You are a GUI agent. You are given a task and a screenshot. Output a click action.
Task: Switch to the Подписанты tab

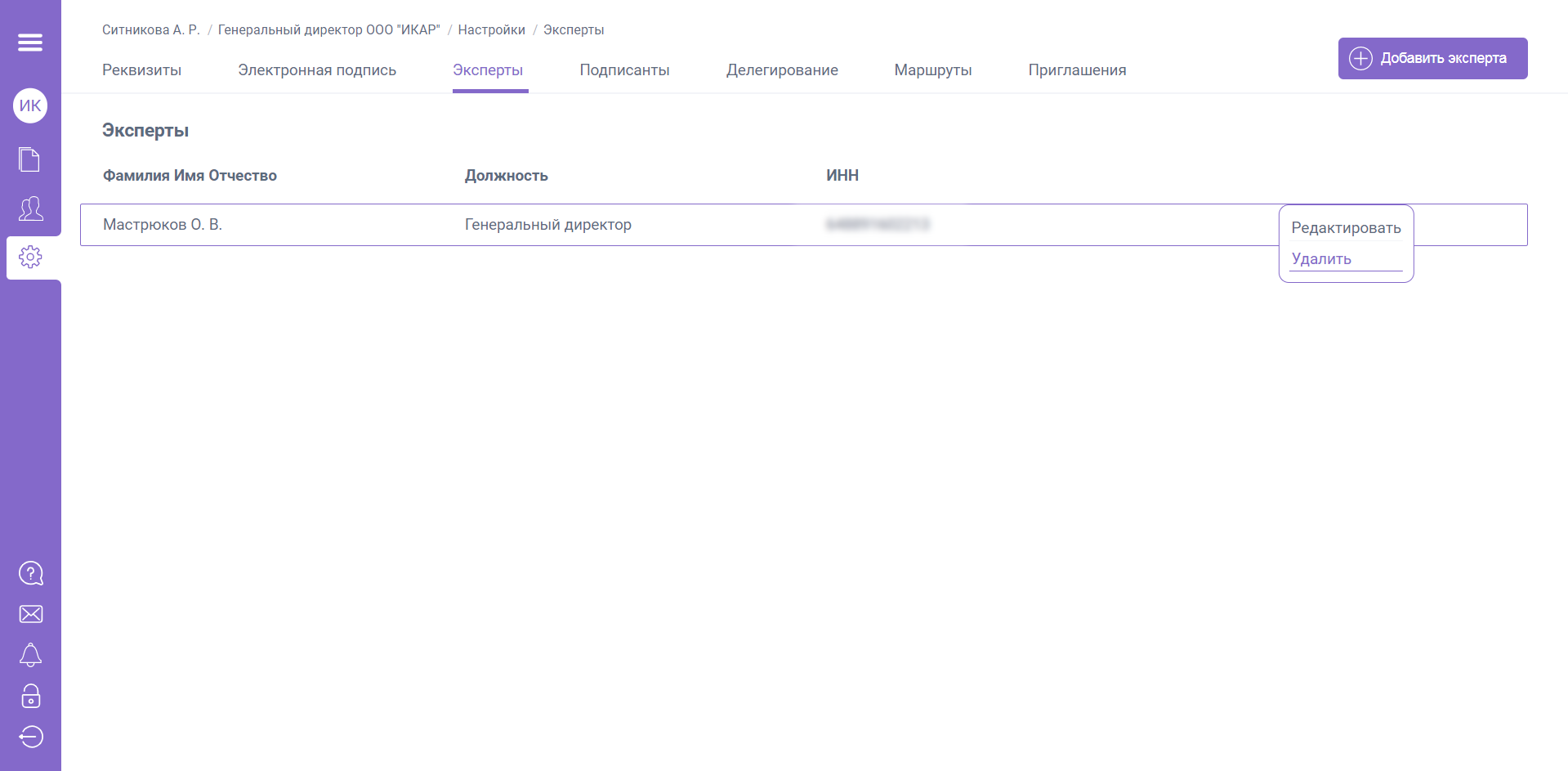pyautogui.click(x=624, y=70)
